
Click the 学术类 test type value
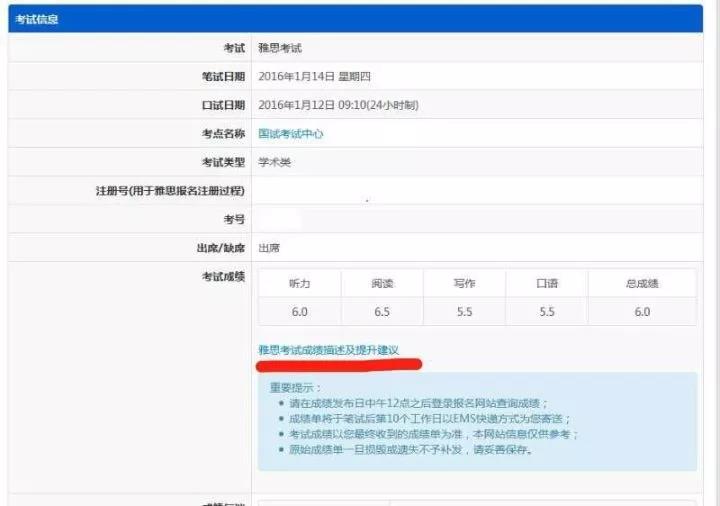pos(274,162)
